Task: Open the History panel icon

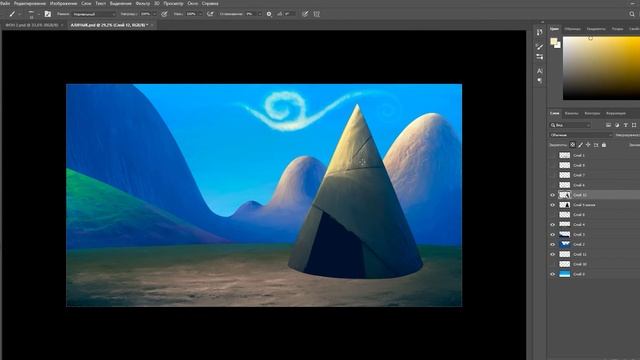Action: (540, 32)
